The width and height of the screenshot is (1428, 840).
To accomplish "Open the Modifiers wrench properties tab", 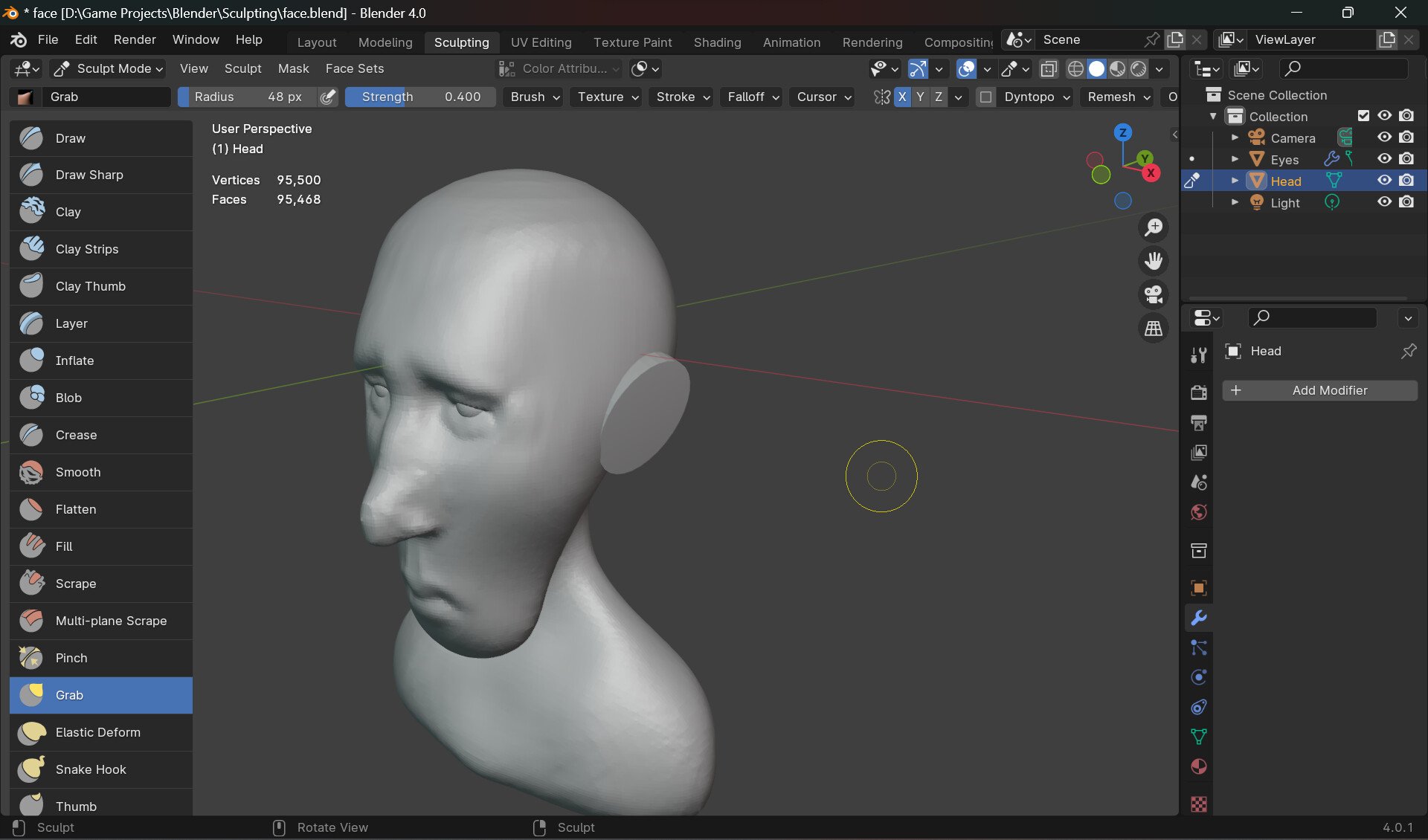I will 1198,618.
